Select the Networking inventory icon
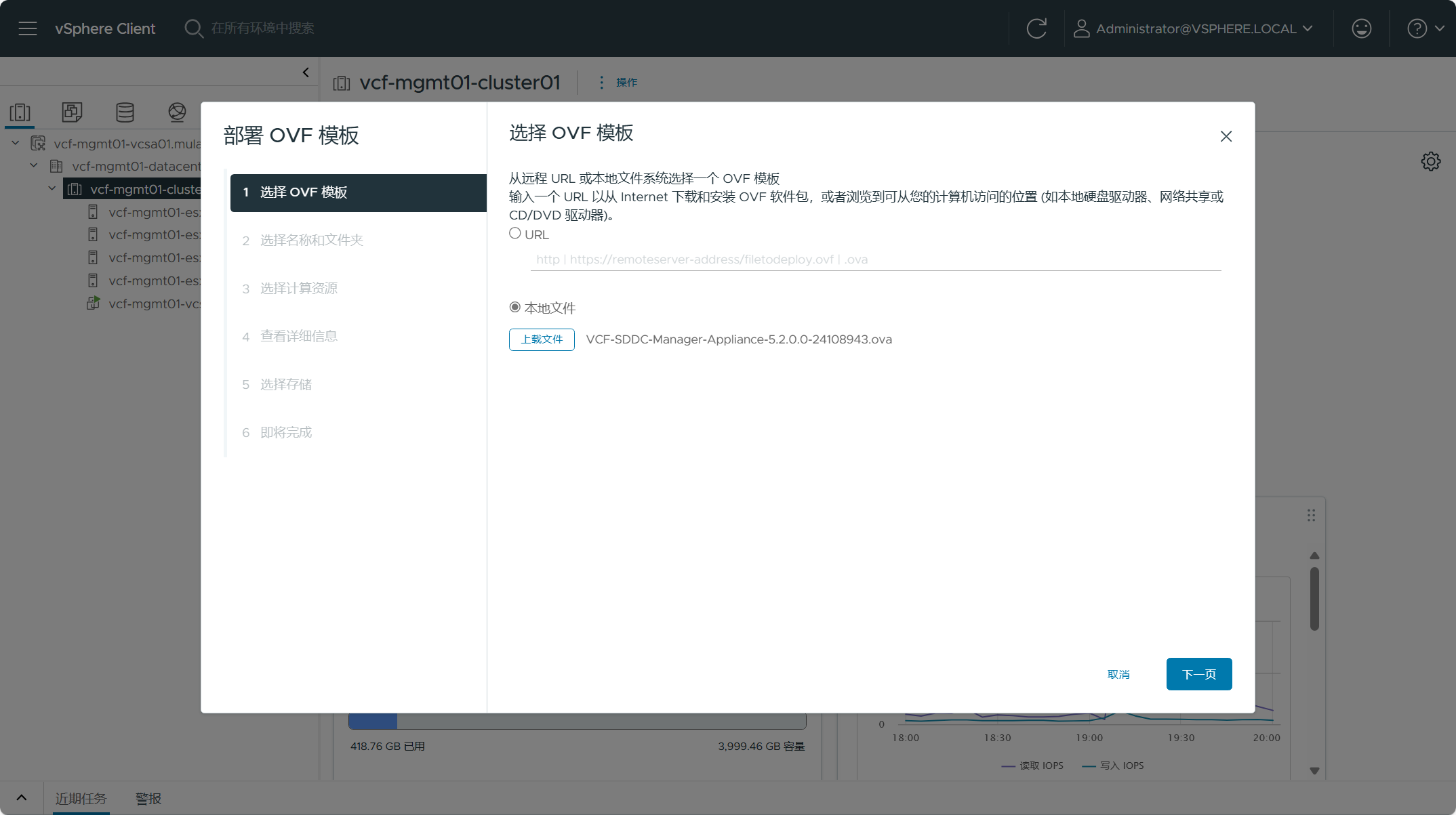 177,112
